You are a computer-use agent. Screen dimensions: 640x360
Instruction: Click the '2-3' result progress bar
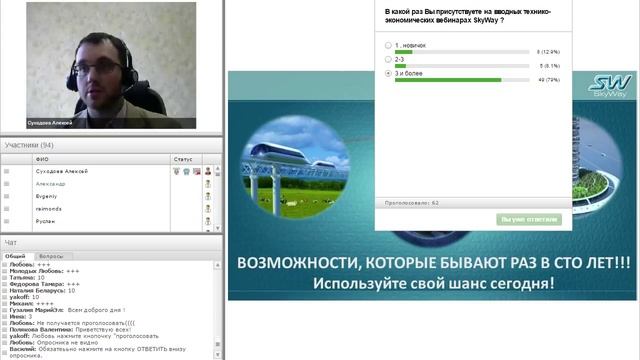462,66
